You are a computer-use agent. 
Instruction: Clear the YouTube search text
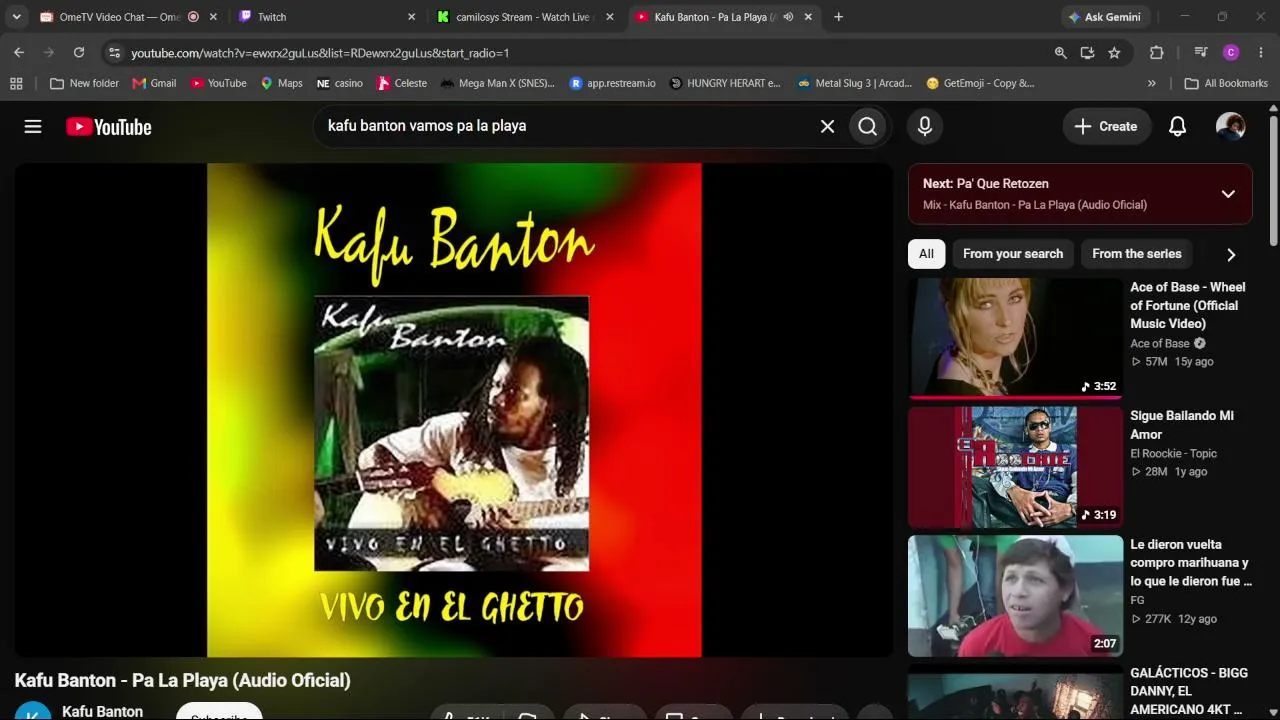(827, 126)
